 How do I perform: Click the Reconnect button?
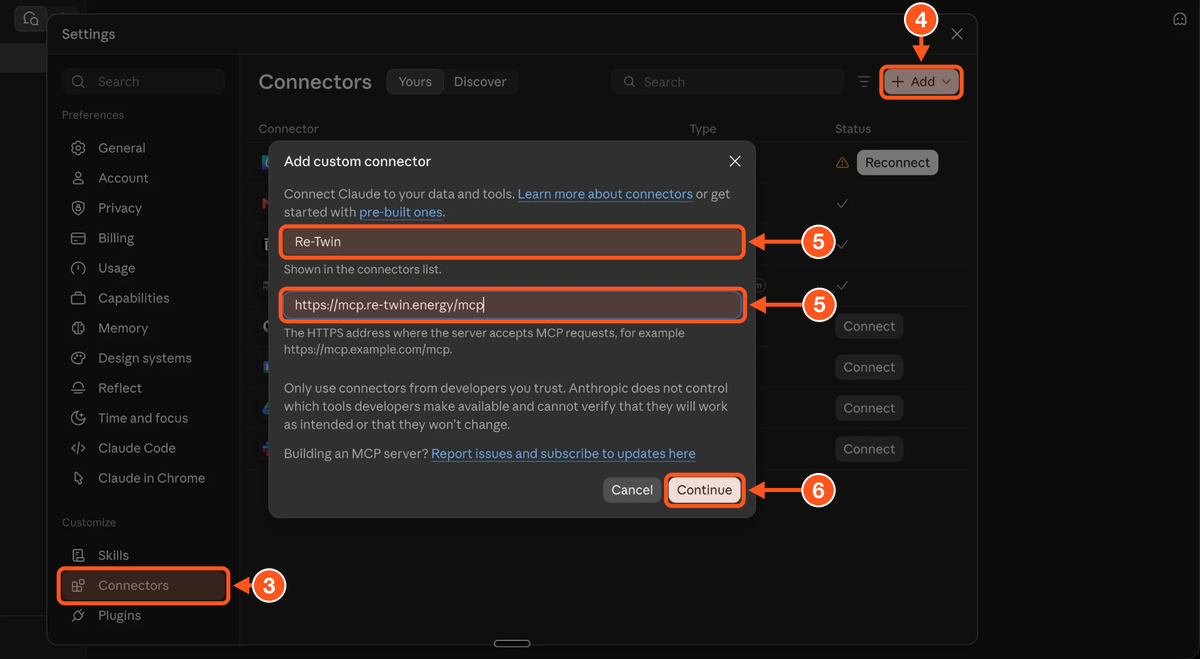point(897,163)
